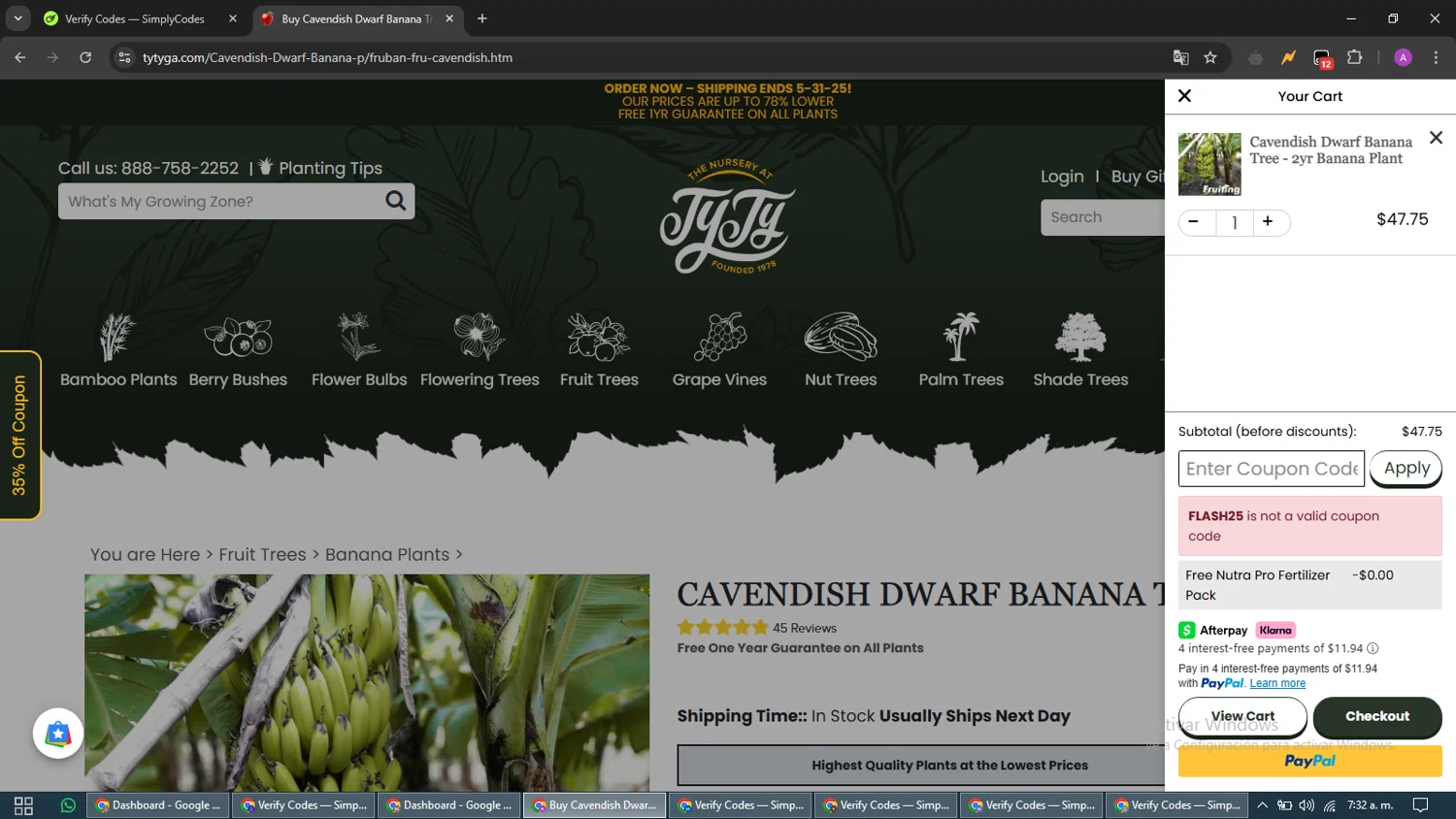This screenshot has width=1456, height=819.
Task: Select the Buy Cavendish Dwarf Banana tab
Action: click(x=358, y=18)
